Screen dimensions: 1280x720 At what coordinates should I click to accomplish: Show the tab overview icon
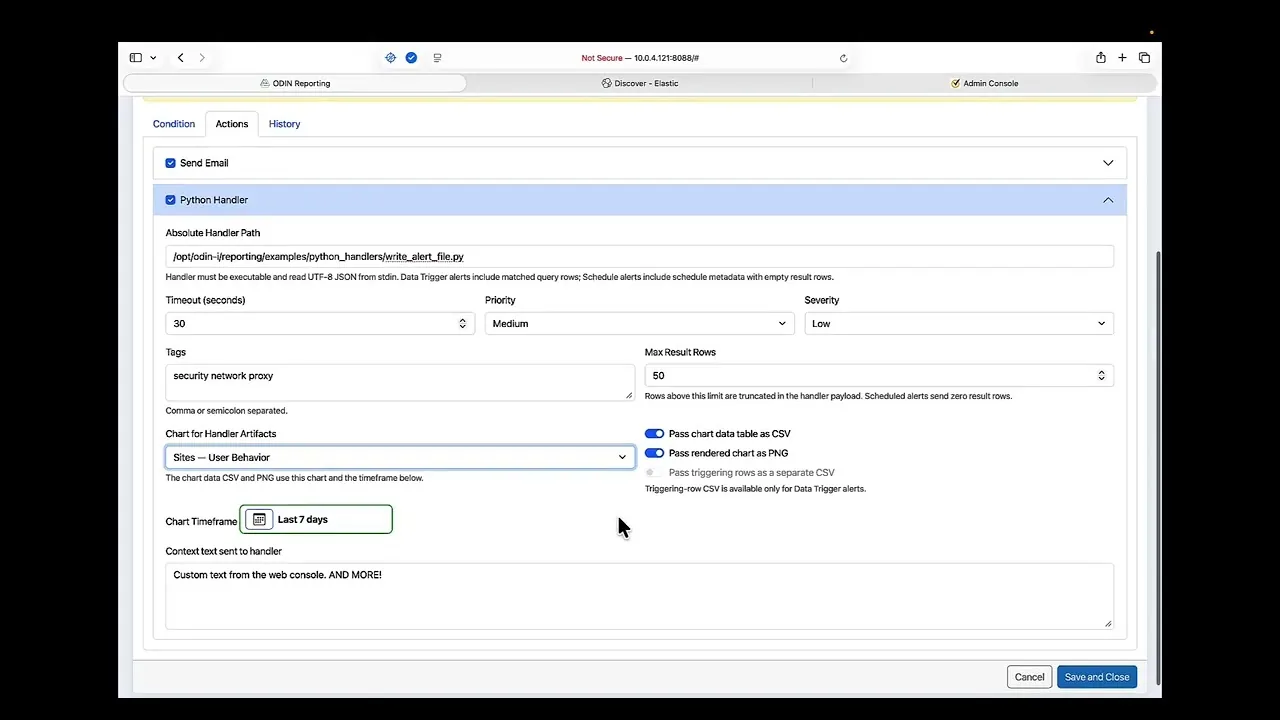pos(1144,58)
